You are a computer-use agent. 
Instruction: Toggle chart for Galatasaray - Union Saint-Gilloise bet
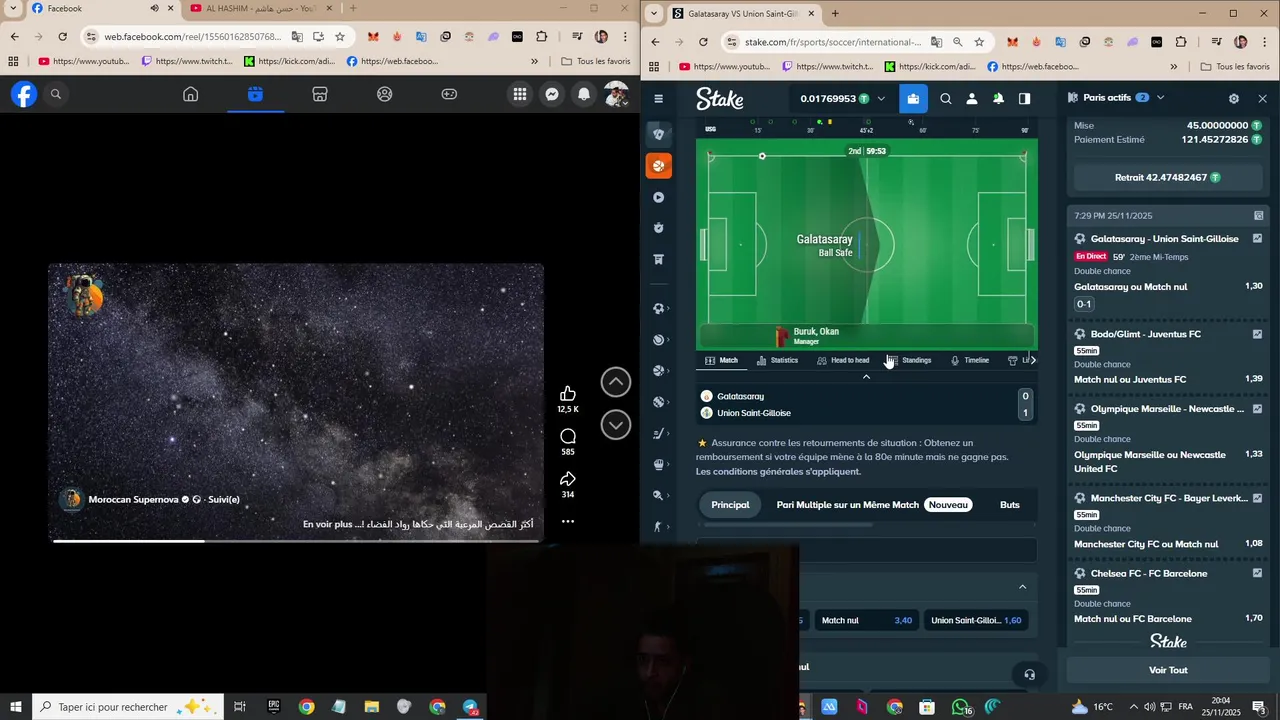click(x=1257, y=239)
